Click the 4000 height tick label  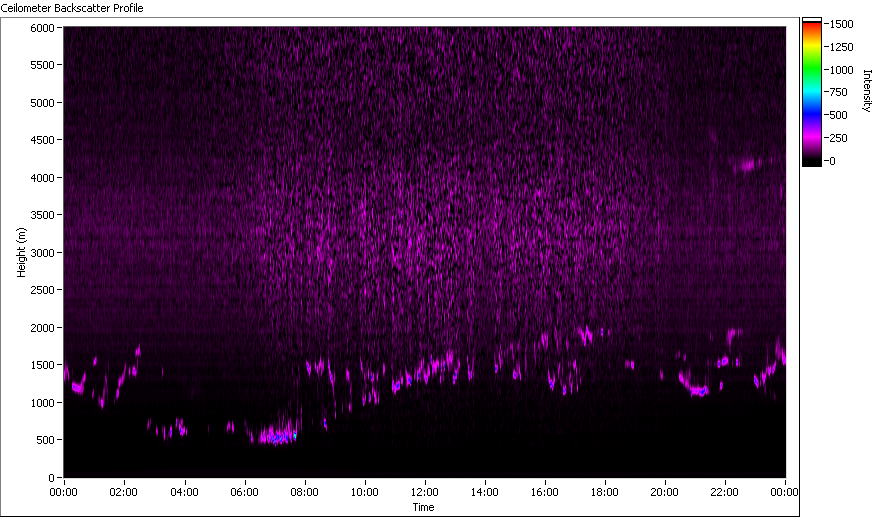pos(42,178)
